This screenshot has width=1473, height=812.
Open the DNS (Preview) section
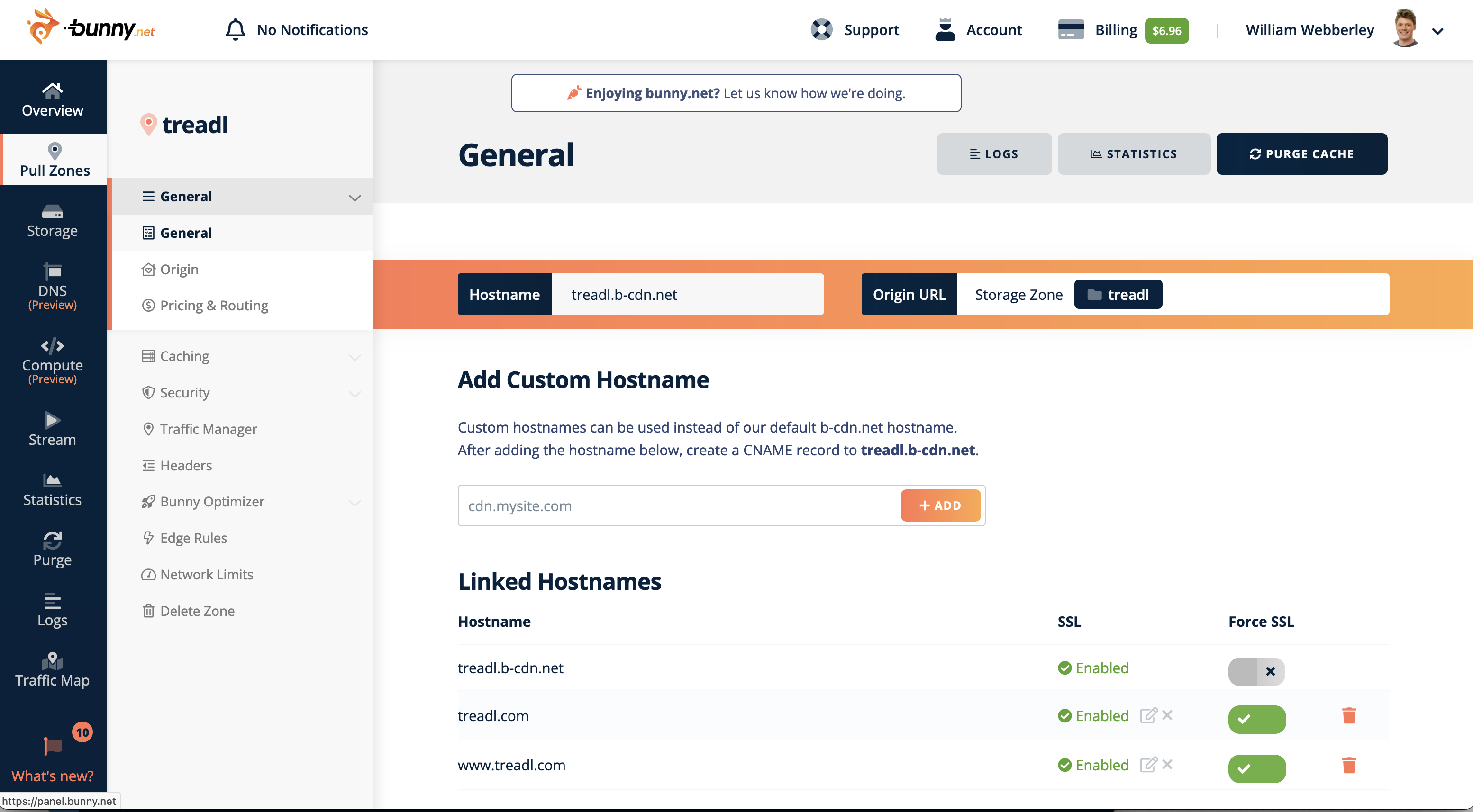(x=52, y=286)
